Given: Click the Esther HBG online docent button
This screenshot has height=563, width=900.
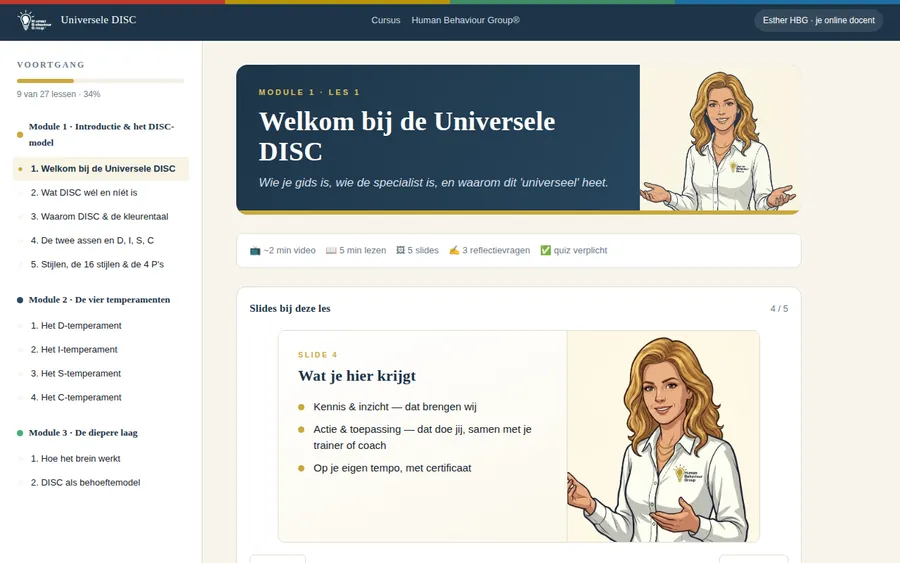Looking at the screenshot, I should pos(818,20).
